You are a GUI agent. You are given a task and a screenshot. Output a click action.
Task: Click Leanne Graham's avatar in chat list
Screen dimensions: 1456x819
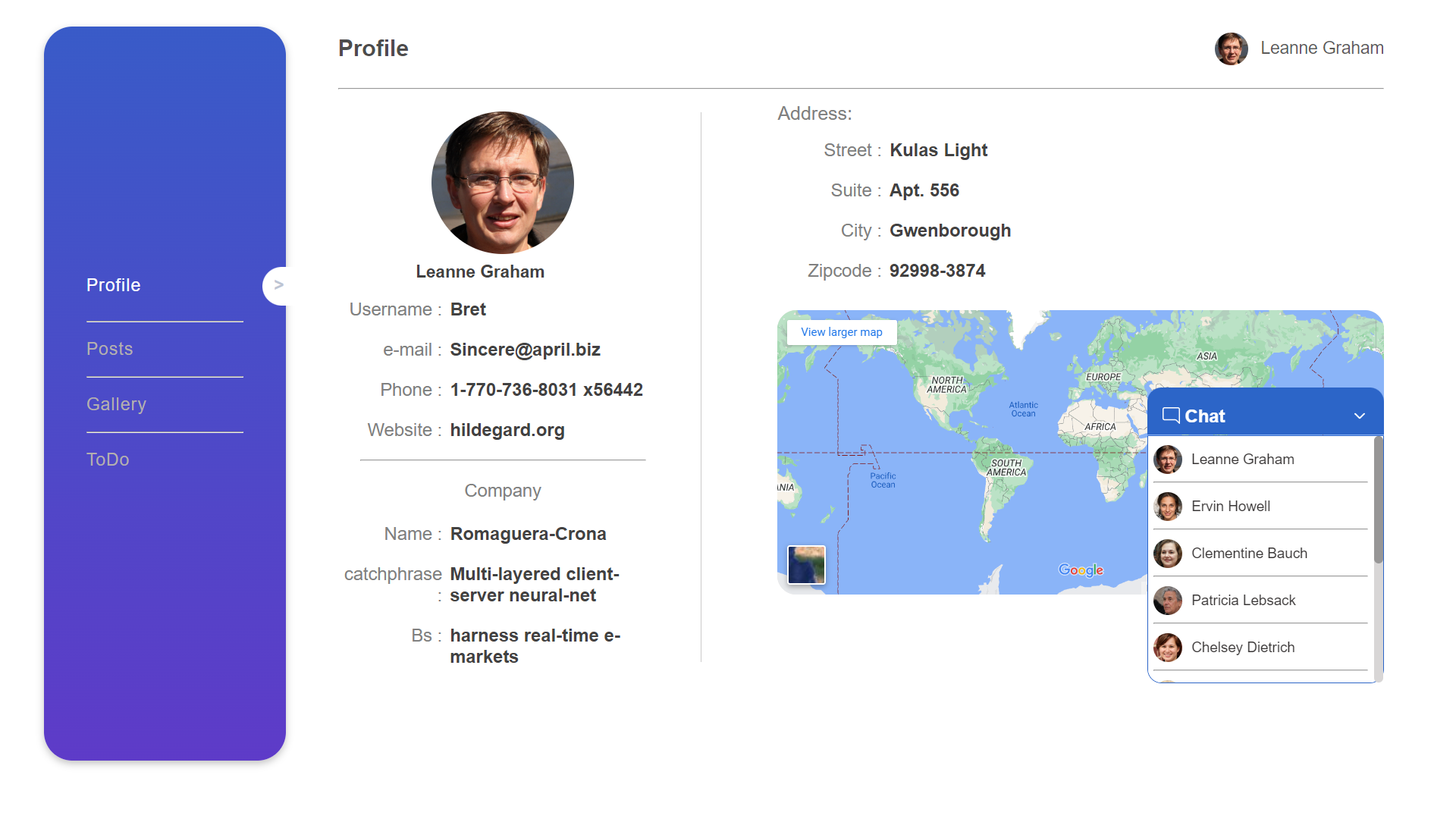point(1168,460)
